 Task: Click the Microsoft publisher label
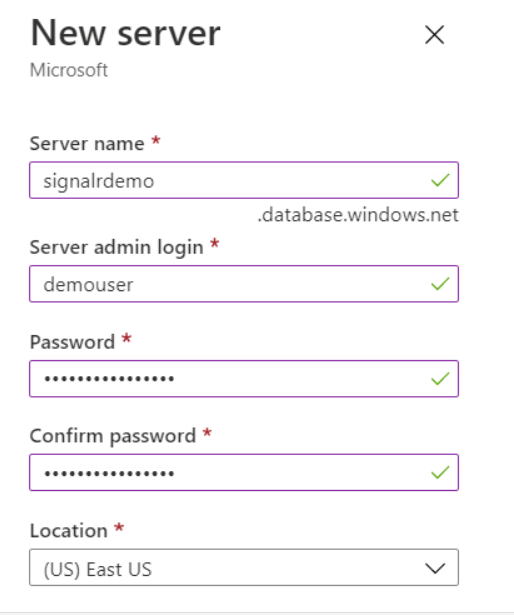[69, 70]
